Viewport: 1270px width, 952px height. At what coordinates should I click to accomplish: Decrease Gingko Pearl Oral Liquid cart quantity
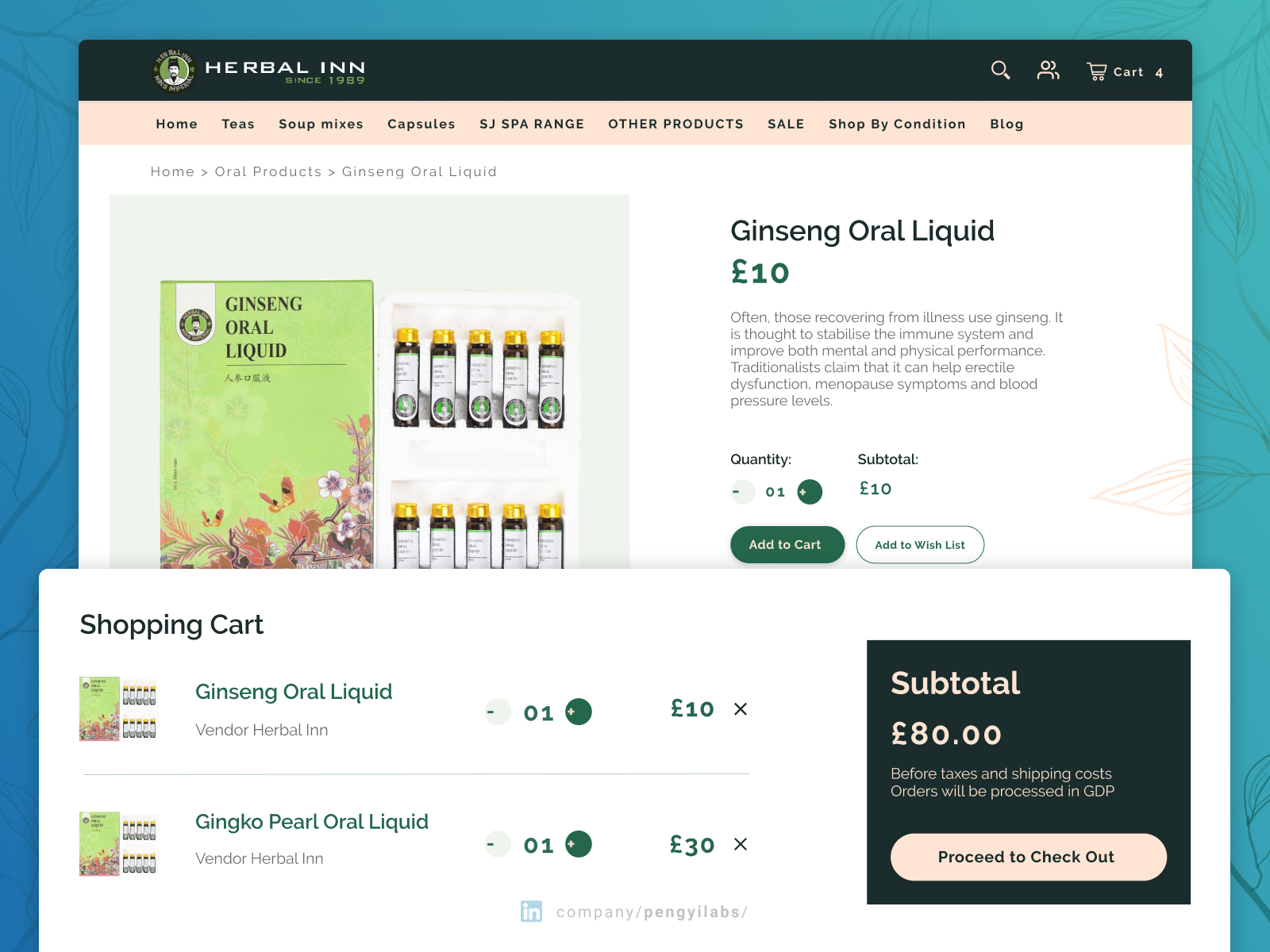496,844
